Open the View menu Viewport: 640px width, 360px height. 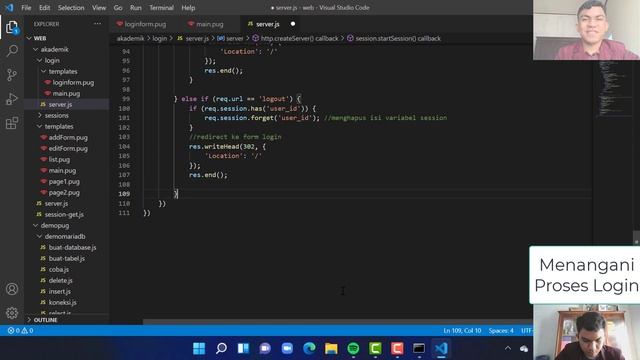pos(99,7)
